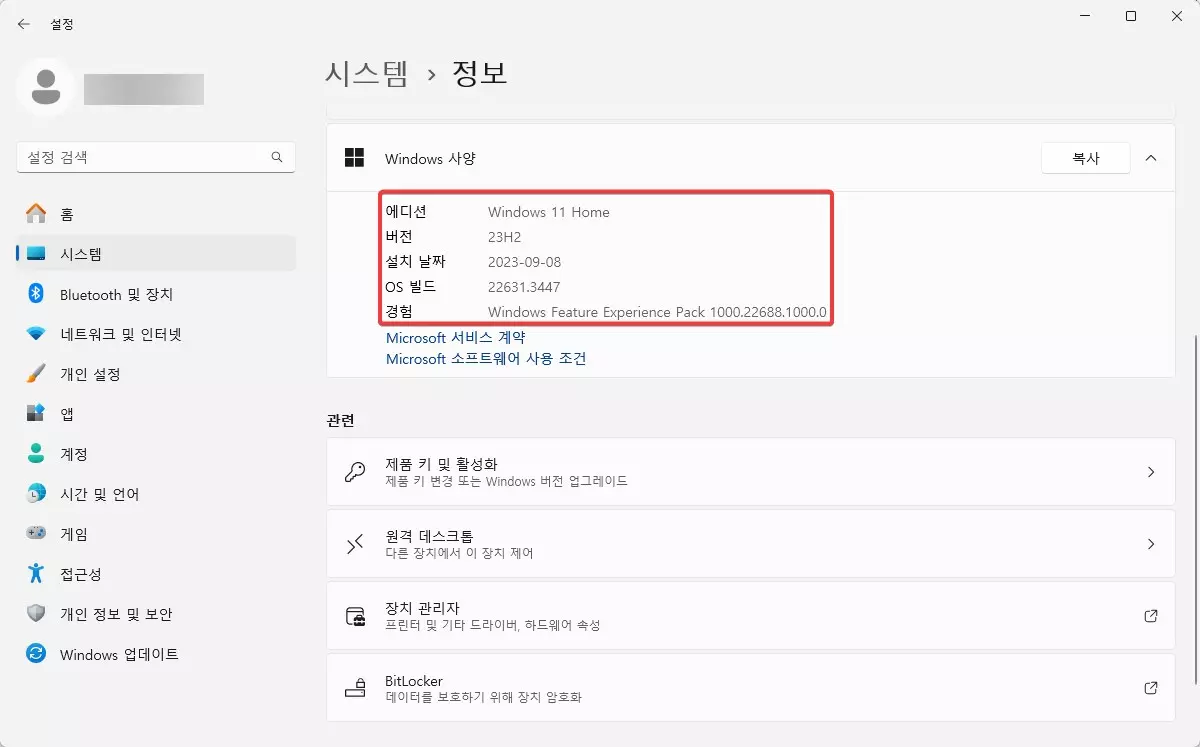Open 제품 키 및 활성화 via right chevron
1200x747 pixels.
(x=1151, y=472)
